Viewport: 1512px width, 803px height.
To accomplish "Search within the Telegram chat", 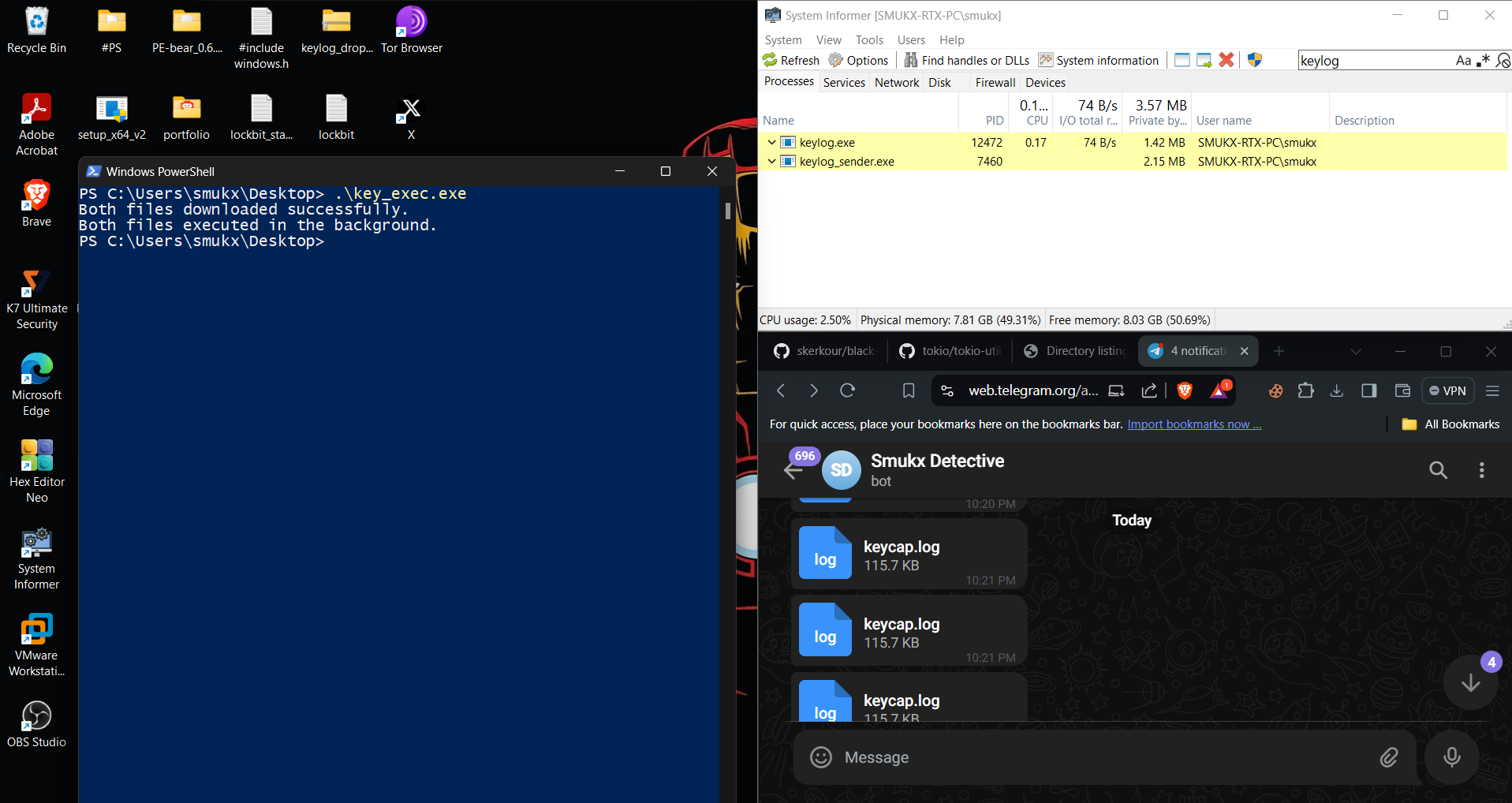I will [1438, 470].
